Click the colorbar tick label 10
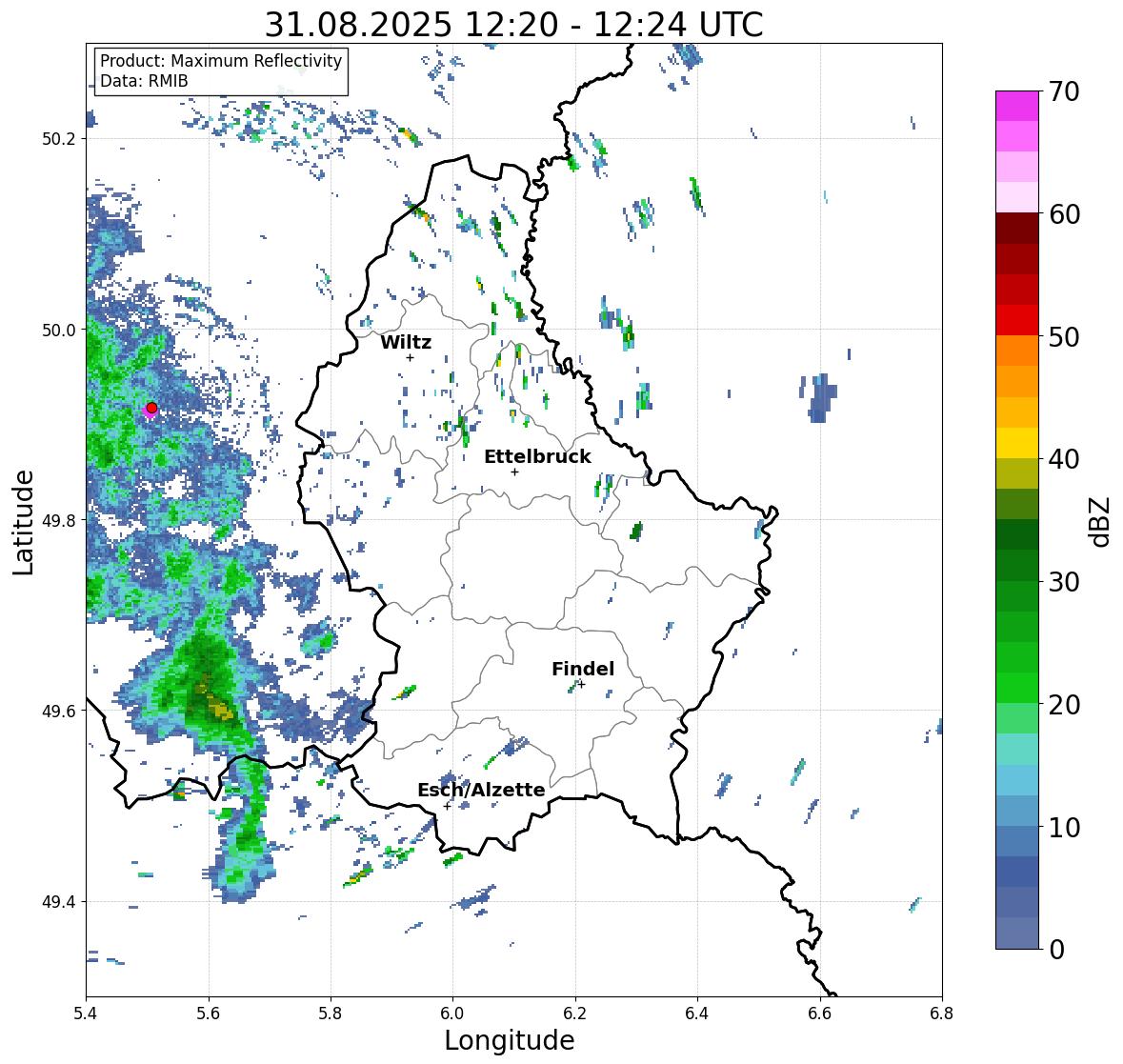 tap(1064, 827)
